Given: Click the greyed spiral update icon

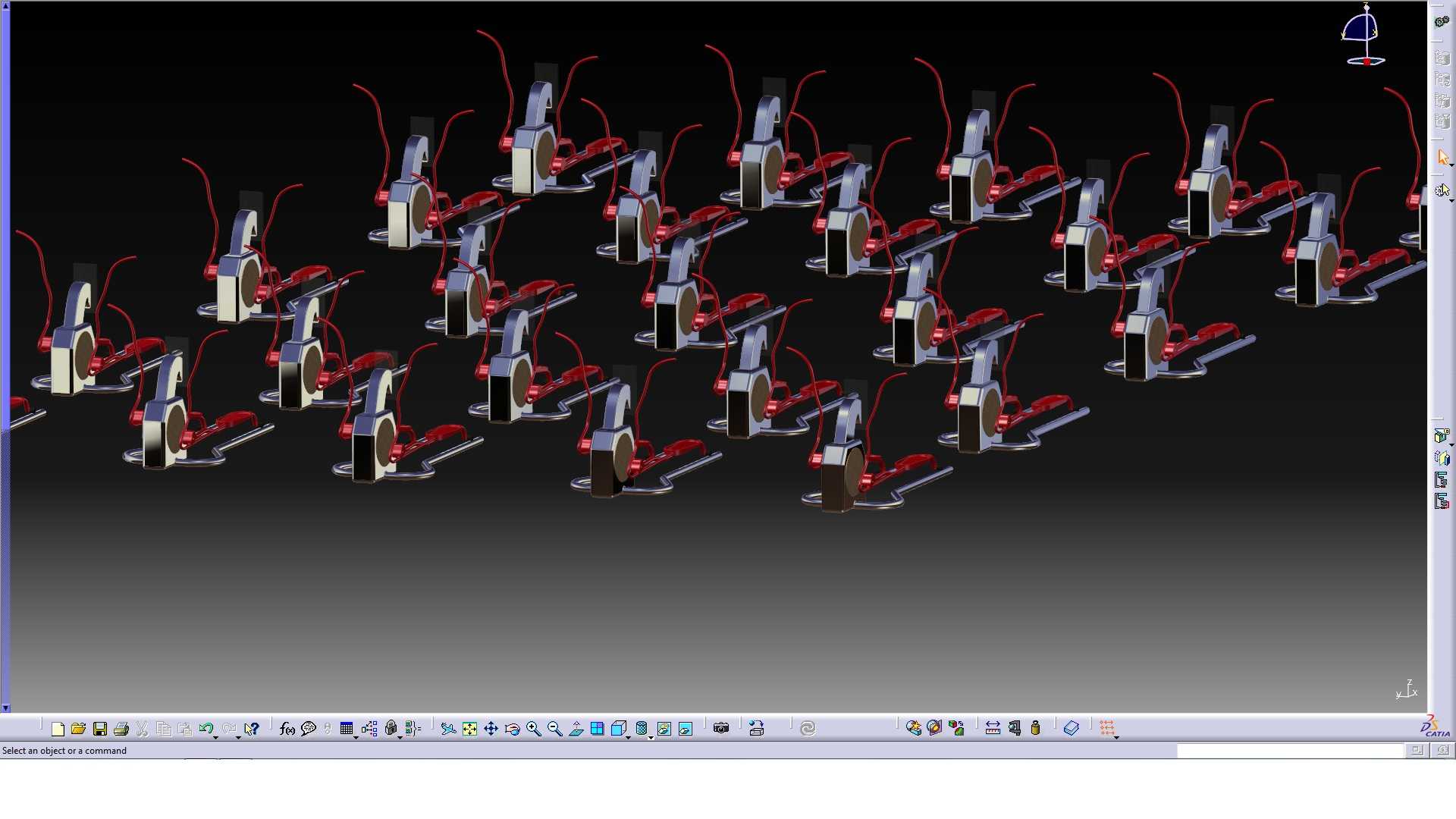Looking at the screenshot, I should click(807, 729).
